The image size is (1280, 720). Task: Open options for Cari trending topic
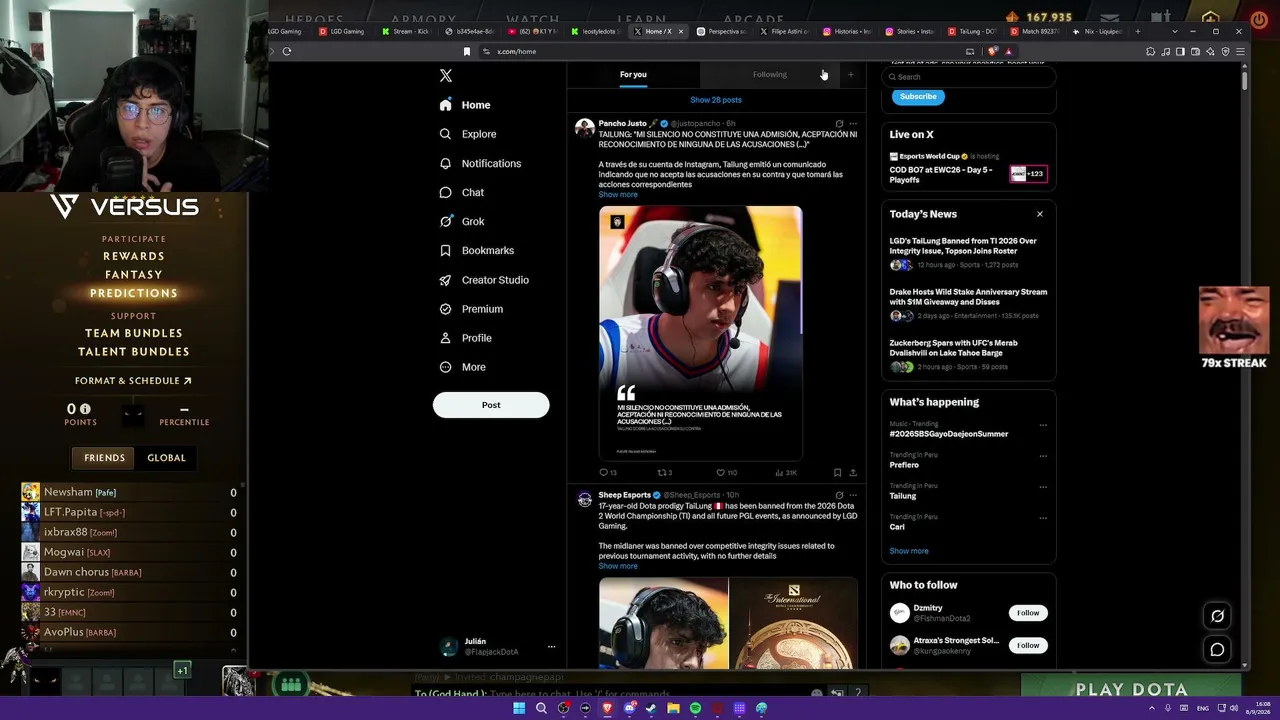coord(1043,518)
